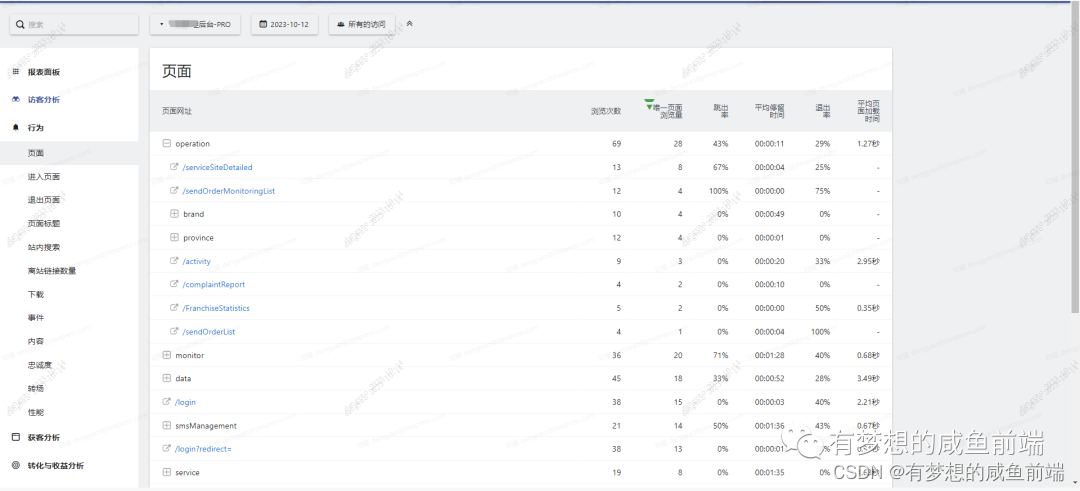The width and height of the screenshot is (1080, 491).
Task: Expand the province row
Action: pyautogui.click(x=174, y=238)
